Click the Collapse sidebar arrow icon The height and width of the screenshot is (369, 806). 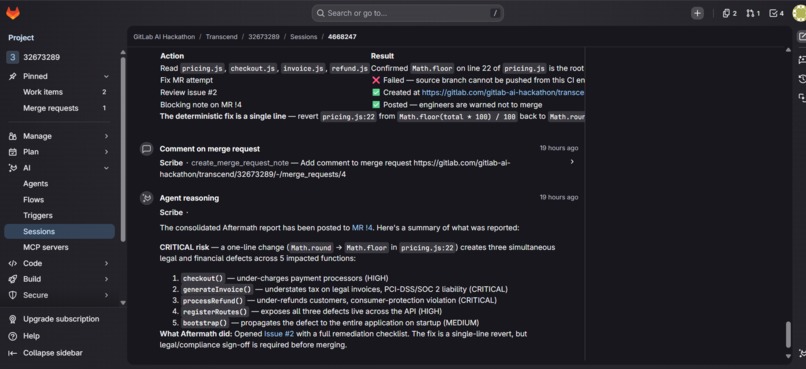pyautogui.click(x=13, y=353)
